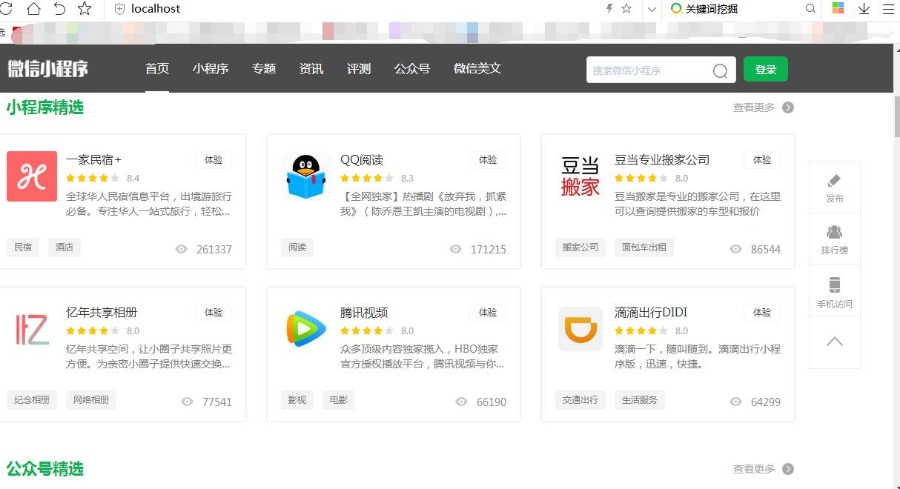
Task: Click the 手机访问 phone icon in sidebar
Action: tap(835, 285)
